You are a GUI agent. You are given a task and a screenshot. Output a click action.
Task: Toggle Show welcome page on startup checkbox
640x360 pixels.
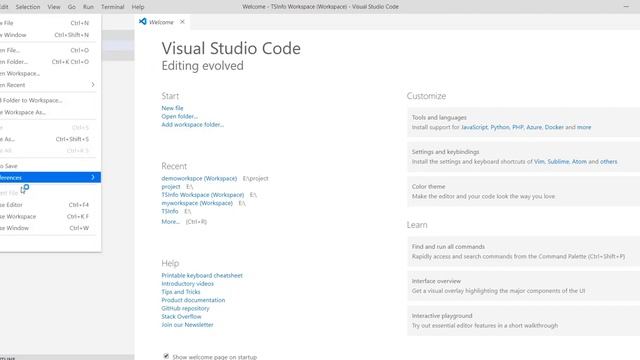pos(166,356)
